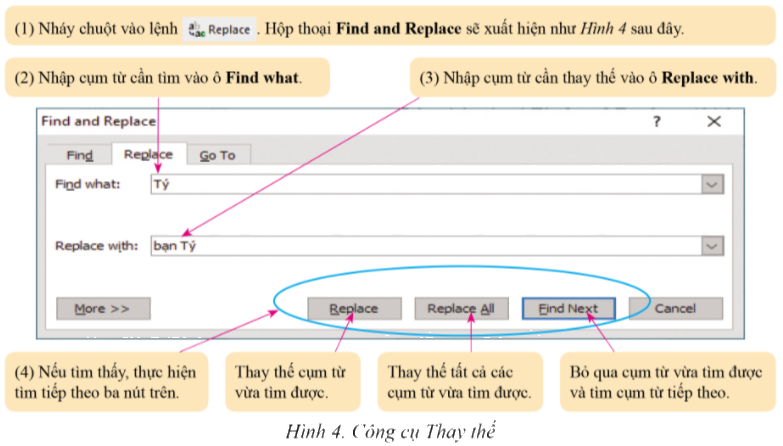Open the Go To tab
783x446 pixels.
pos(218,155)
